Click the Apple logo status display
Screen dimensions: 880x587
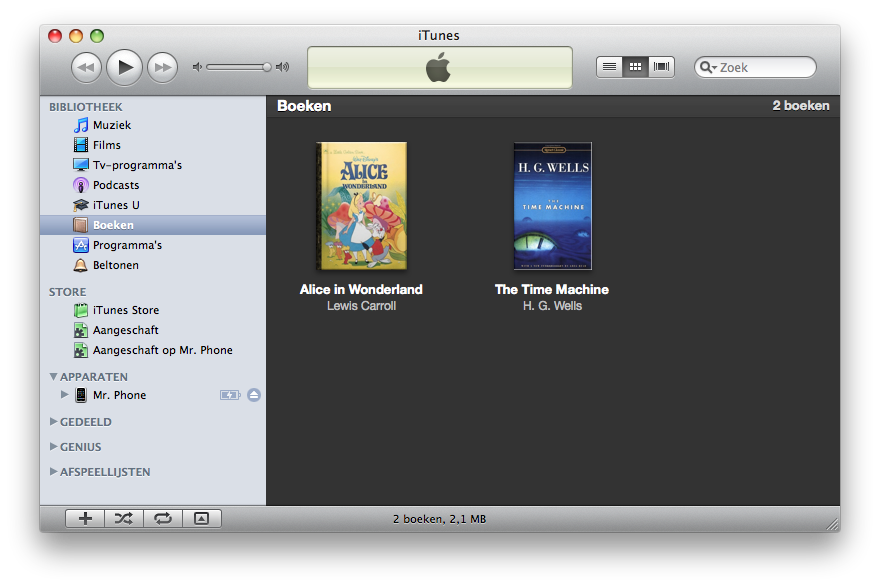click(440, 68)
